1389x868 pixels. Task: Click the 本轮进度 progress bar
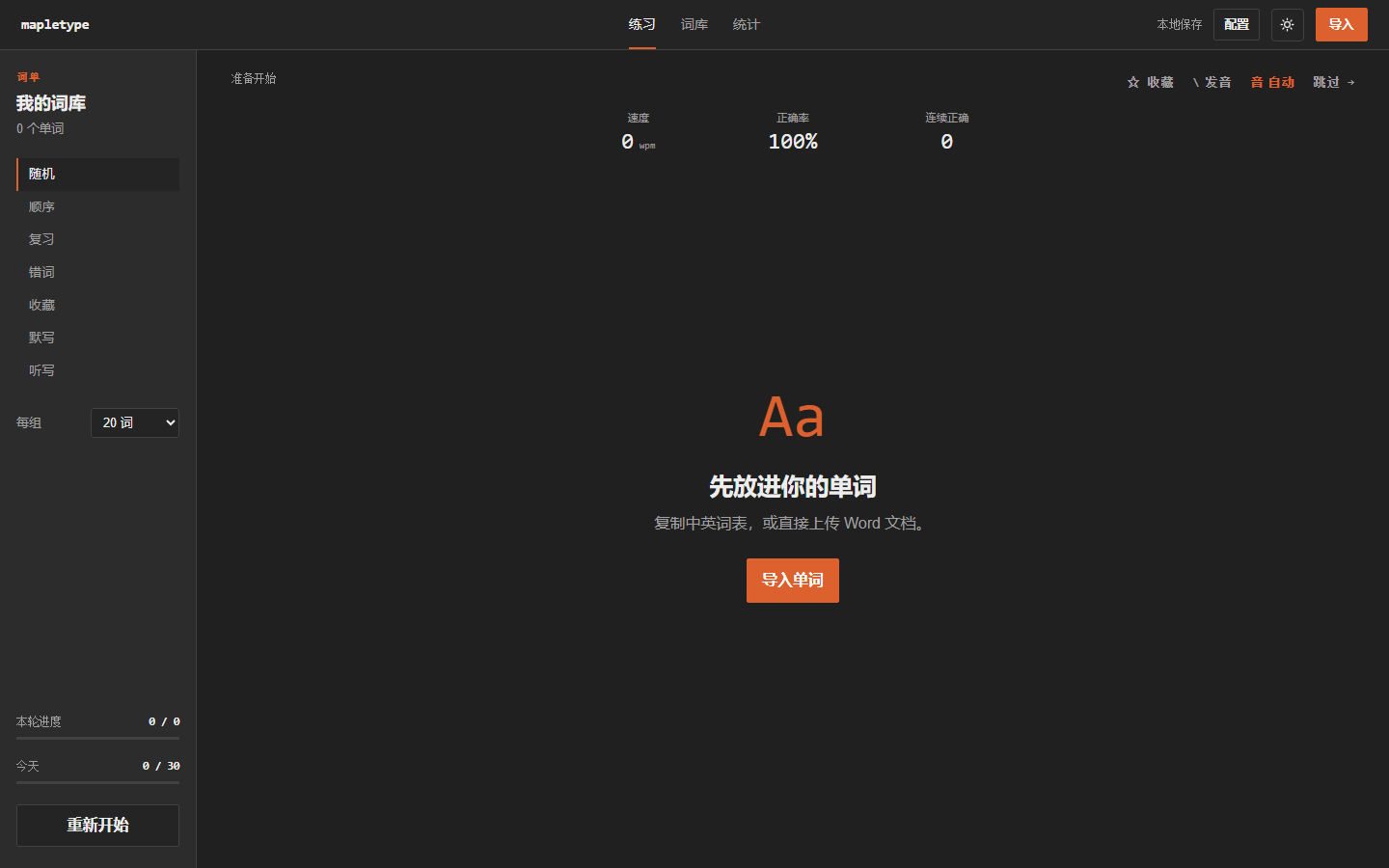point(97,739)
